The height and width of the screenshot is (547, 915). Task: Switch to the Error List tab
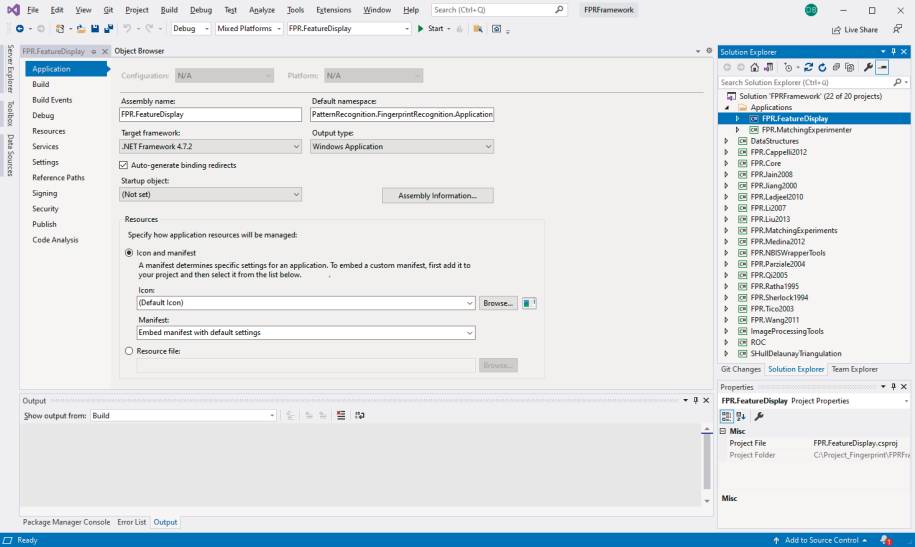131,522
